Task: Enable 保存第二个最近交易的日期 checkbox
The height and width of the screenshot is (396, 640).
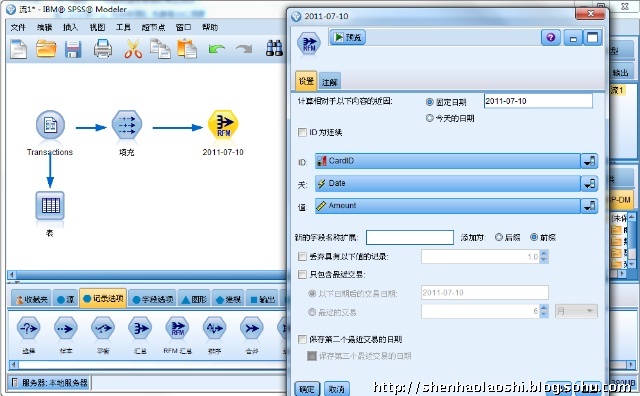Action: pyautogui.click(x=302, y=339)
